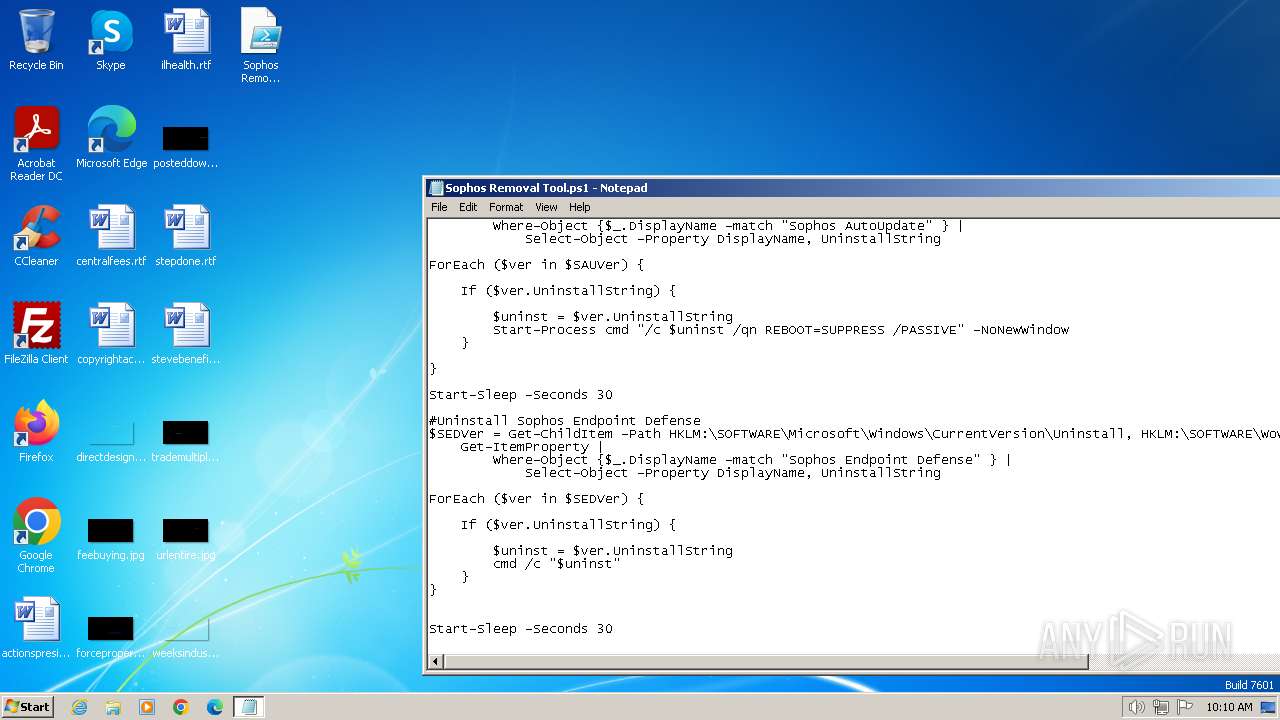The image size is (1280, 720).
Task: Select the actionspresi... document icon
Action: (x=36, y=628)
